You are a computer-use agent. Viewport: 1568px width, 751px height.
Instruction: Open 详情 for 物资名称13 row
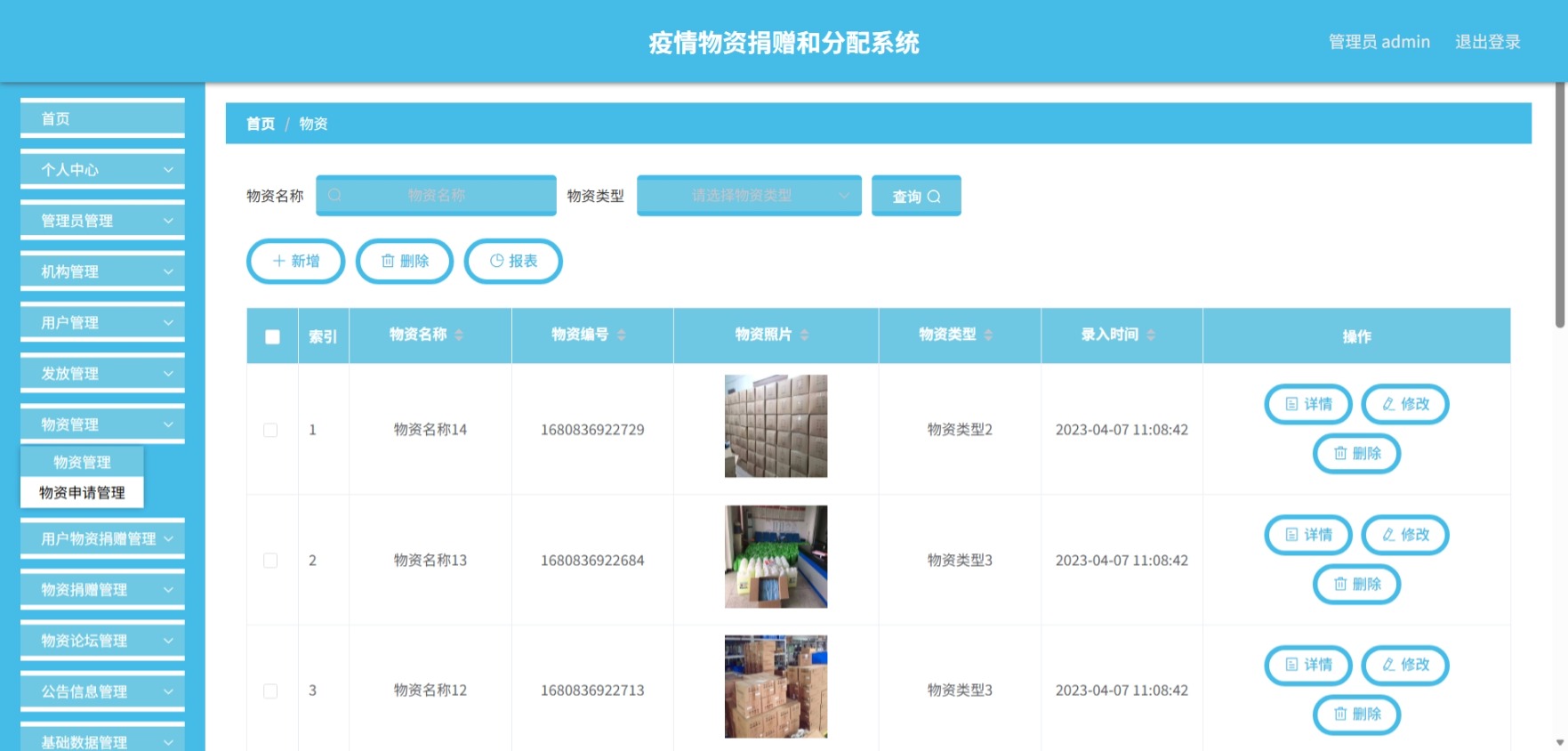pyautogui.click(x=1308, y=535)
